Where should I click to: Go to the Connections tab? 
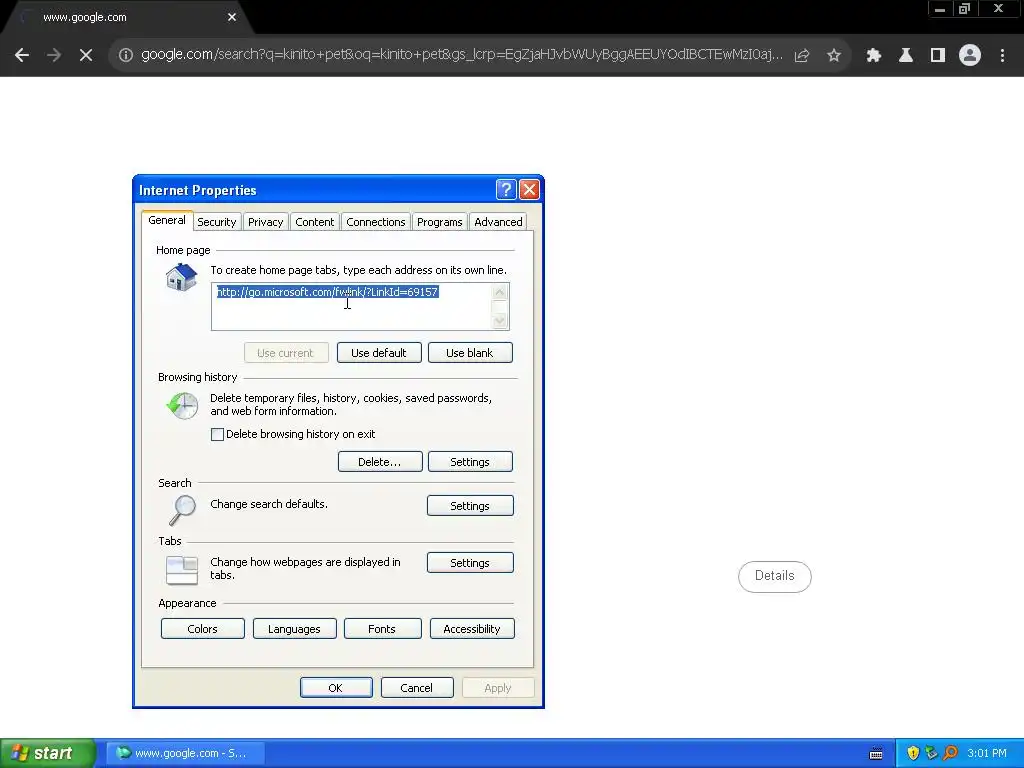[x=376, y=222]
